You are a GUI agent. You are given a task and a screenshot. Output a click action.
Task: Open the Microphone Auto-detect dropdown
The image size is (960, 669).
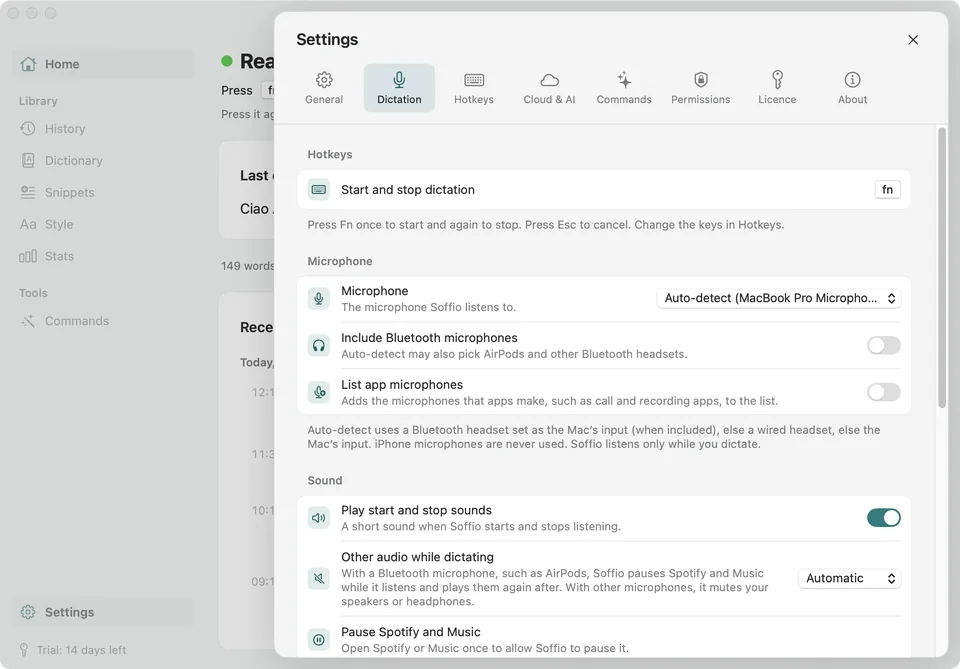point(779,298)
